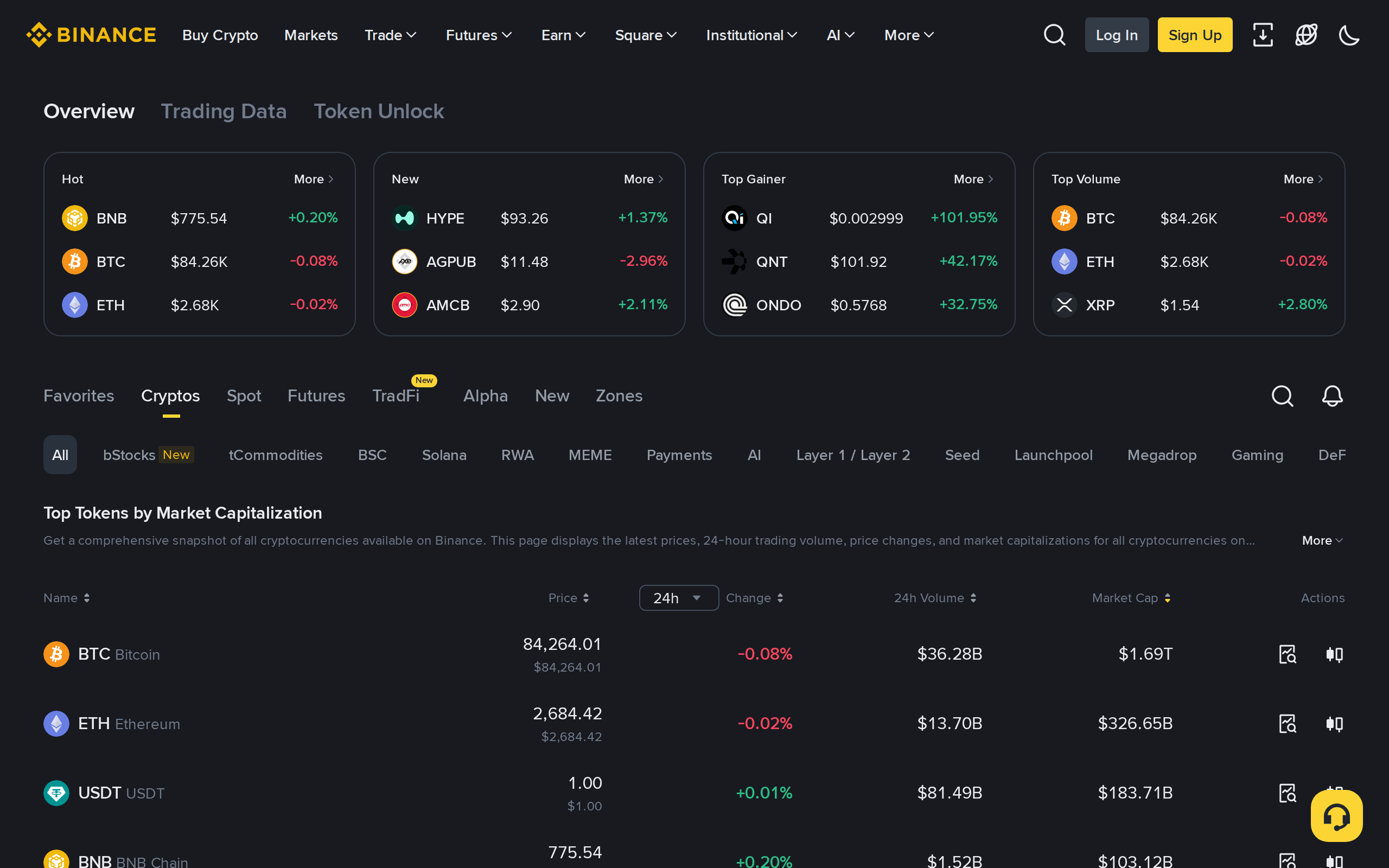The width and height of the screenshot is (1389, 868).
Task: Click the ONDO token icon
Action: 734,305
